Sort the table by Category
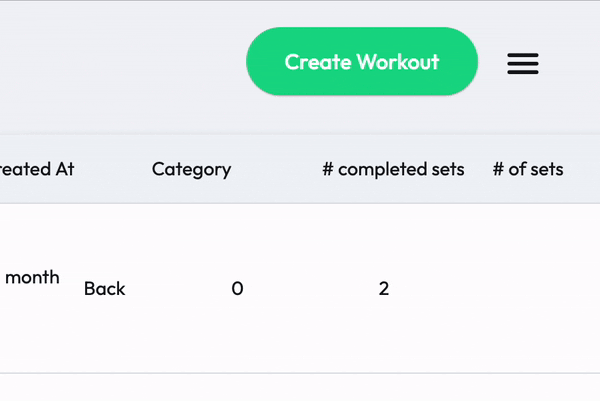The width and height of the screenshot is (600, 401). point(191,169)
